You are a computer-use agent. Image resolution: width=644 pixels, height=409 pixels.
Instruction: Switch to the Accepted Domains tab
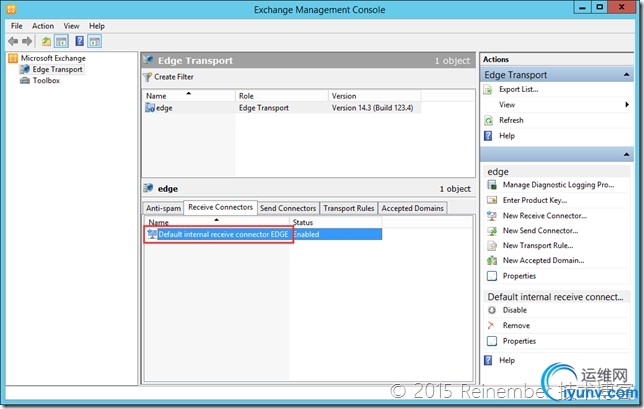click(x=413, y=208)
